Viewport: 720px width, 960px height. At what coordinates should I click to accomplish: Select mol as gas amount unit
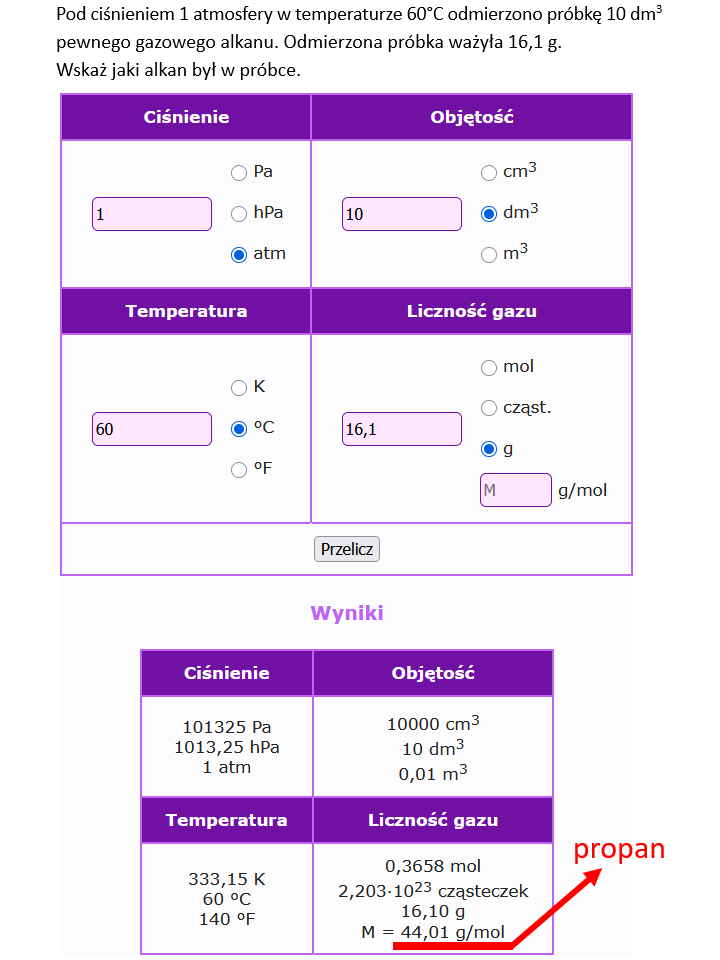(x=489, y=368)
